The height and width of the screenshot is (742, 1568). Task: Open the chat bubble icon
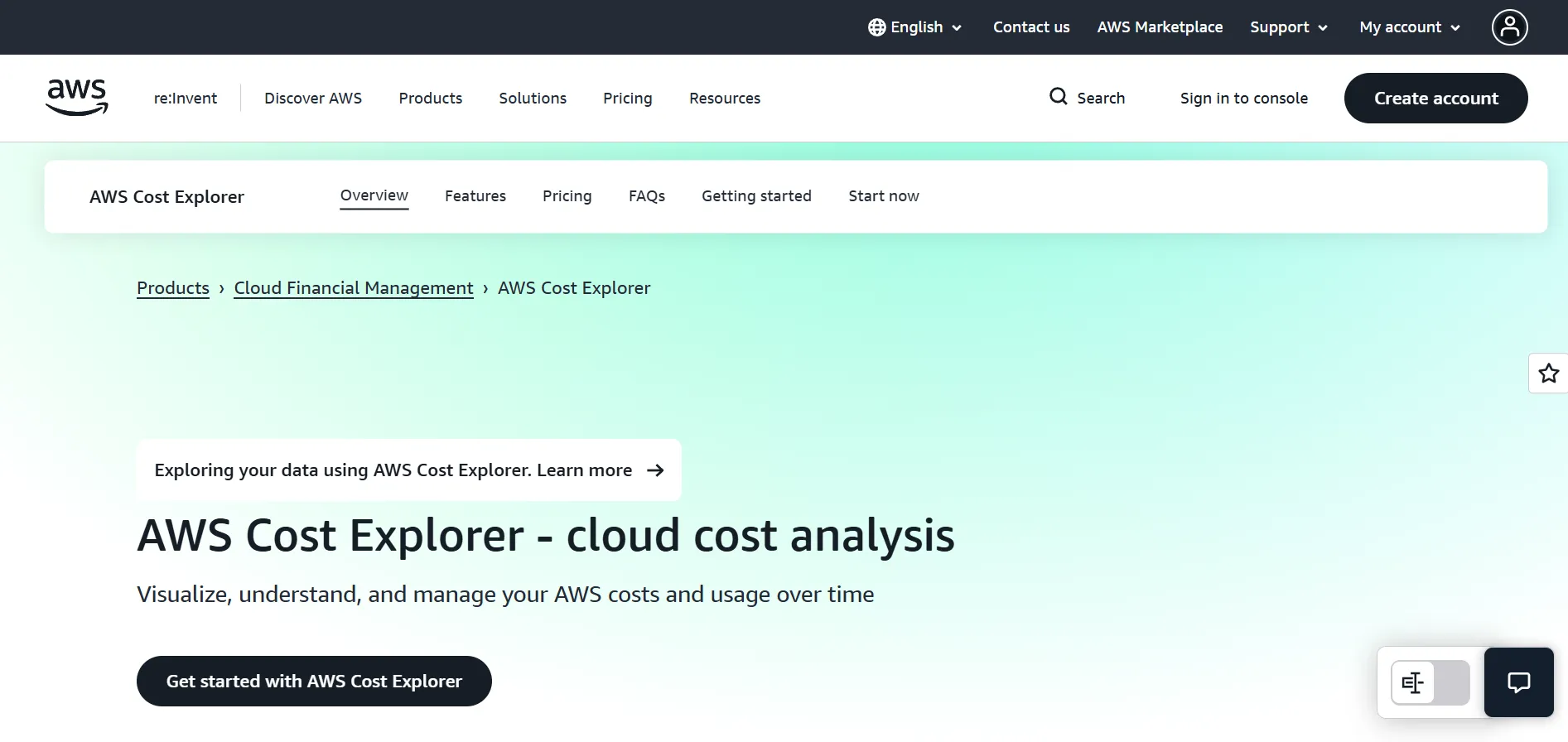click(1518, 682)
